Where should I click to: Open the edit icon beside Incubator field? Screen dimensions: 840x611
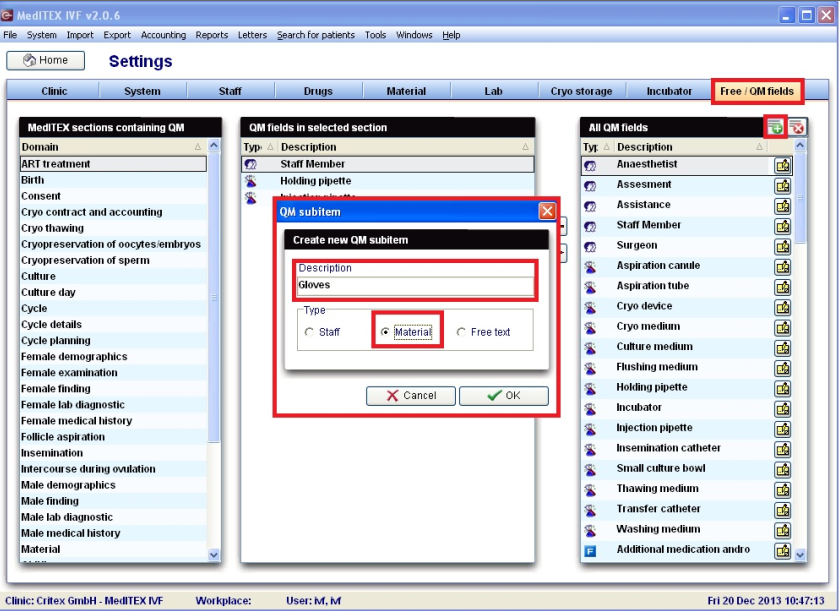[783, 409]
